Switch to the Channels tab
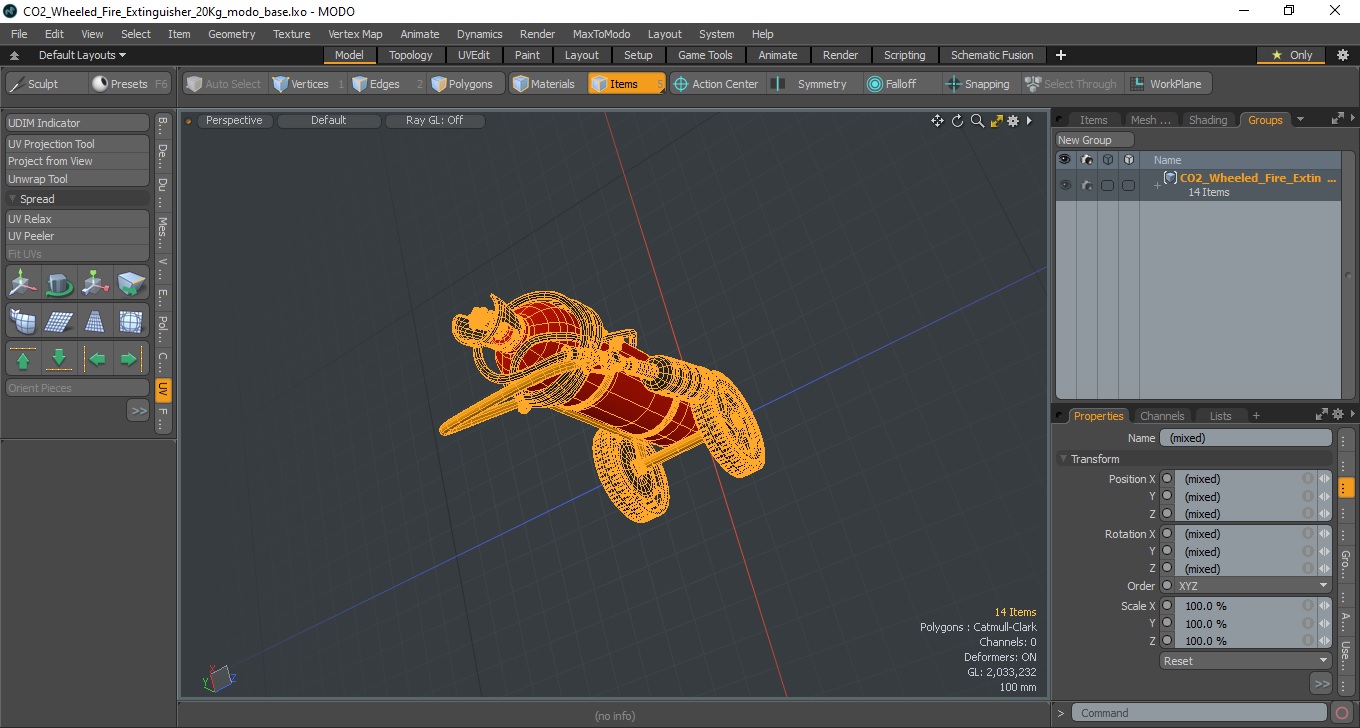This screenshot has height=728, width=1360. (x=1162, y=416)
